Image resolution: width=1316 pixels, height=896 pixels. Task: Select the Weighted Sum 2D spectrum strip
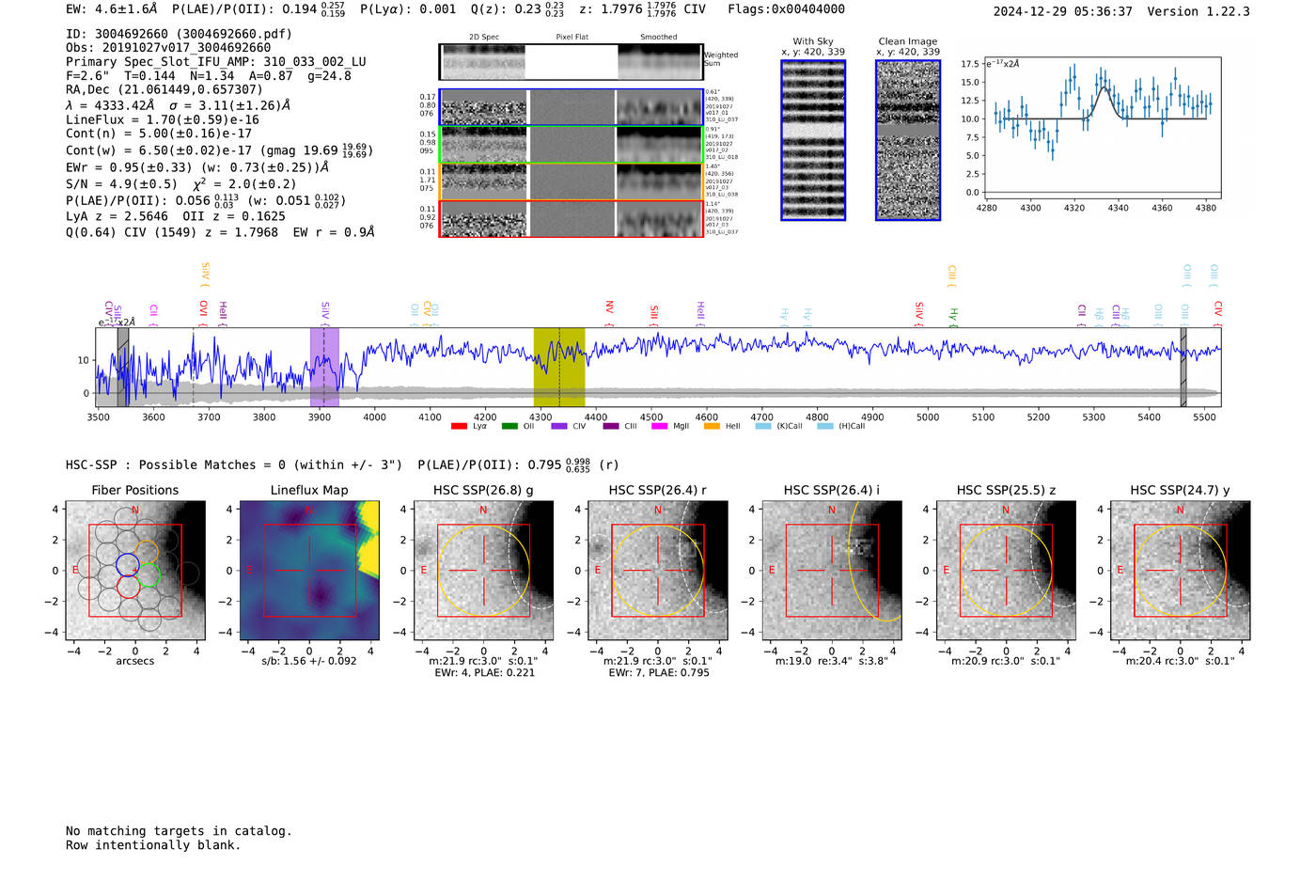pos(571,62)
